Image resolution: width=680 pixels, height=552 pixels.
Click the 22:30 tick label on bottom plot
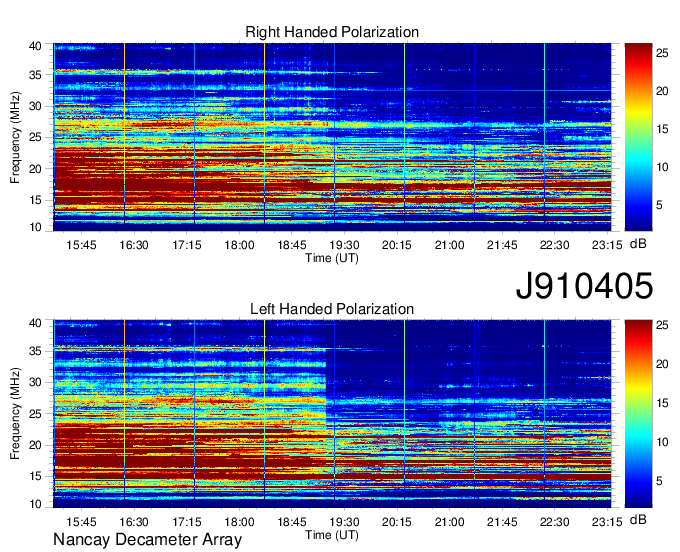tap(554, 522)
